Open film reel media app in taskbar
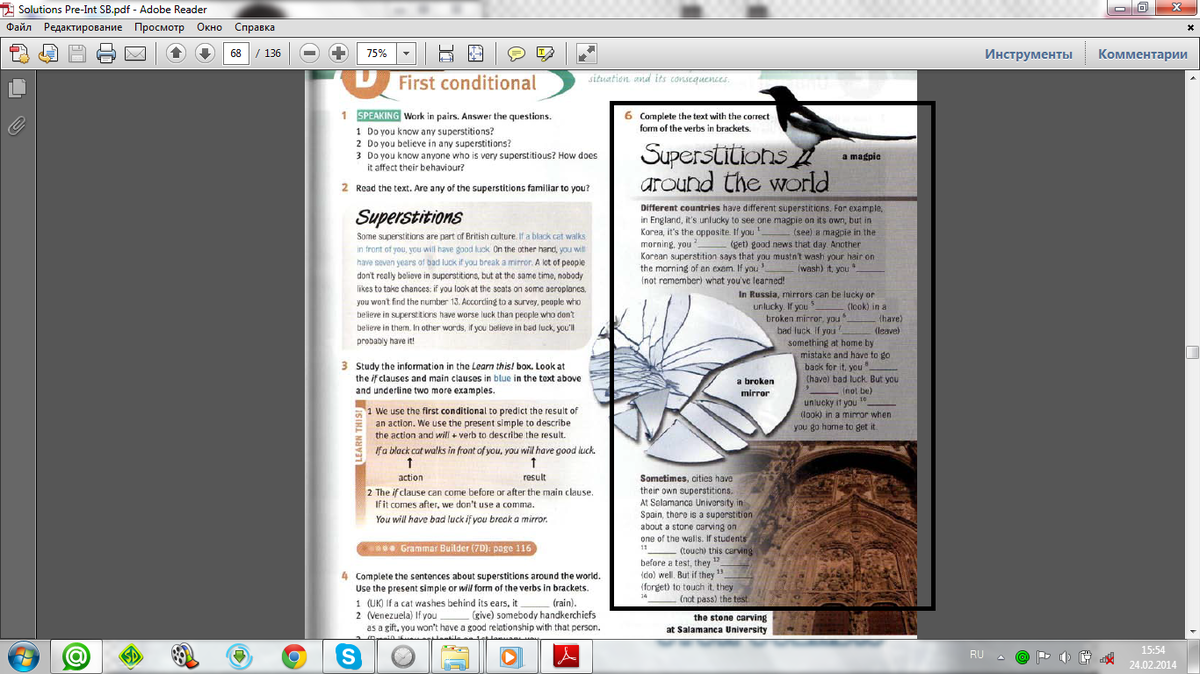Image resolution: width=1200 pixels, height=674 pixels. [185, 657]
